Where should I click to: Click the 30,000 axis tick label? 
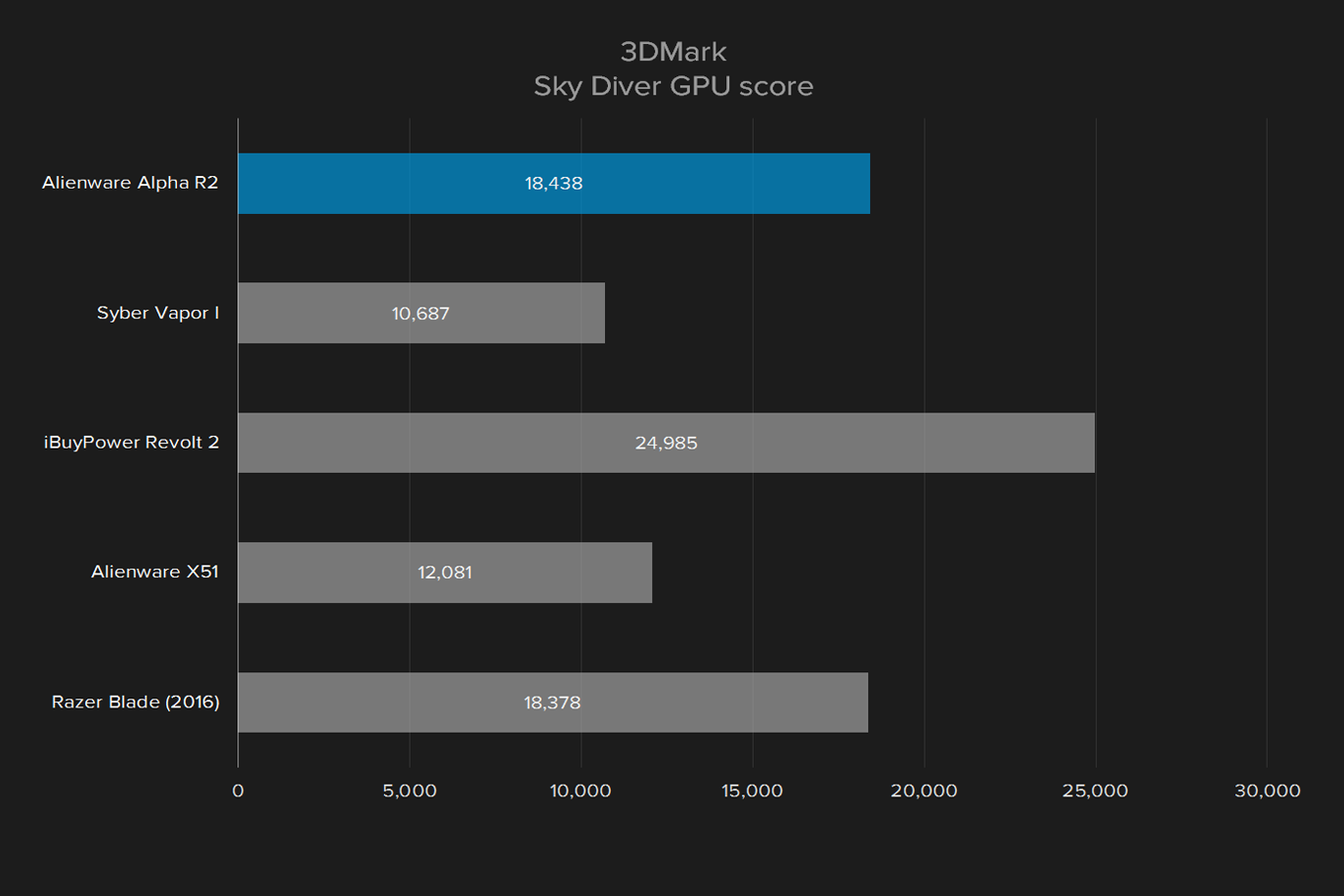pos(1268,790)
